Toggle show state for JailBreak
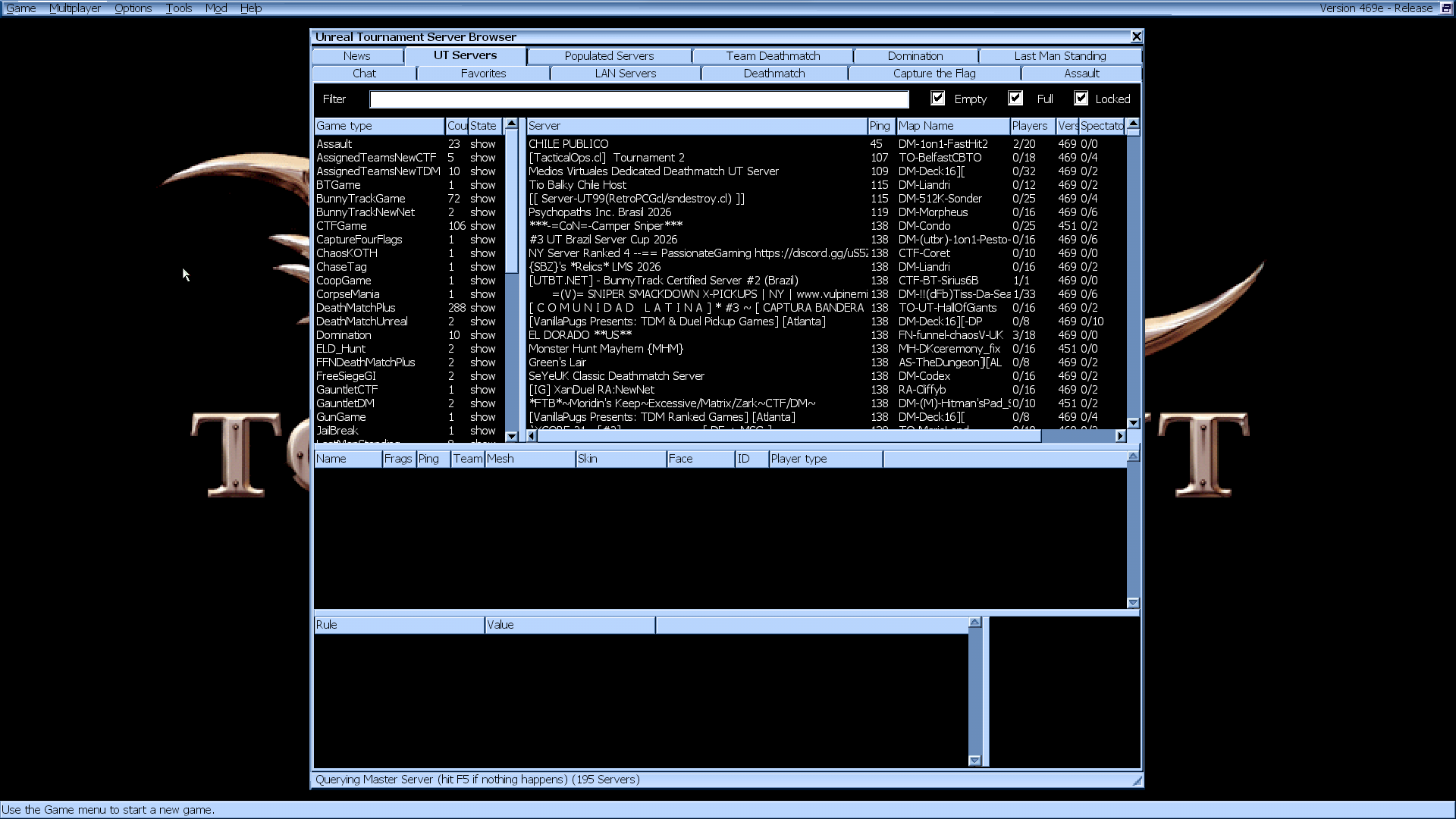 click(x=482, y=431)
